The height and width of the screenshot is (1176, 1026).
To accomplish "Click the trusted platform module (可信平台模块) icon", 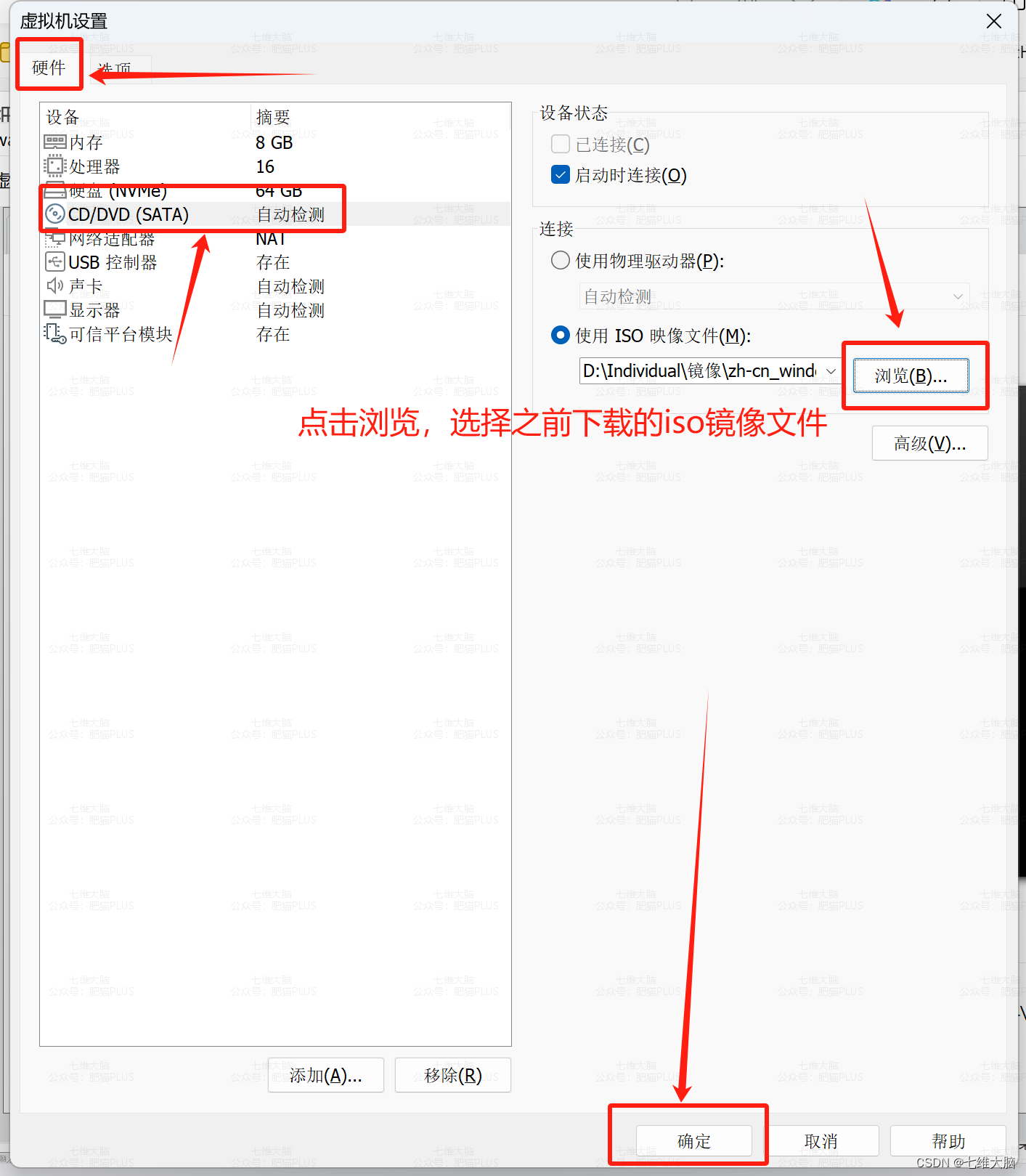I will point(55,334).
